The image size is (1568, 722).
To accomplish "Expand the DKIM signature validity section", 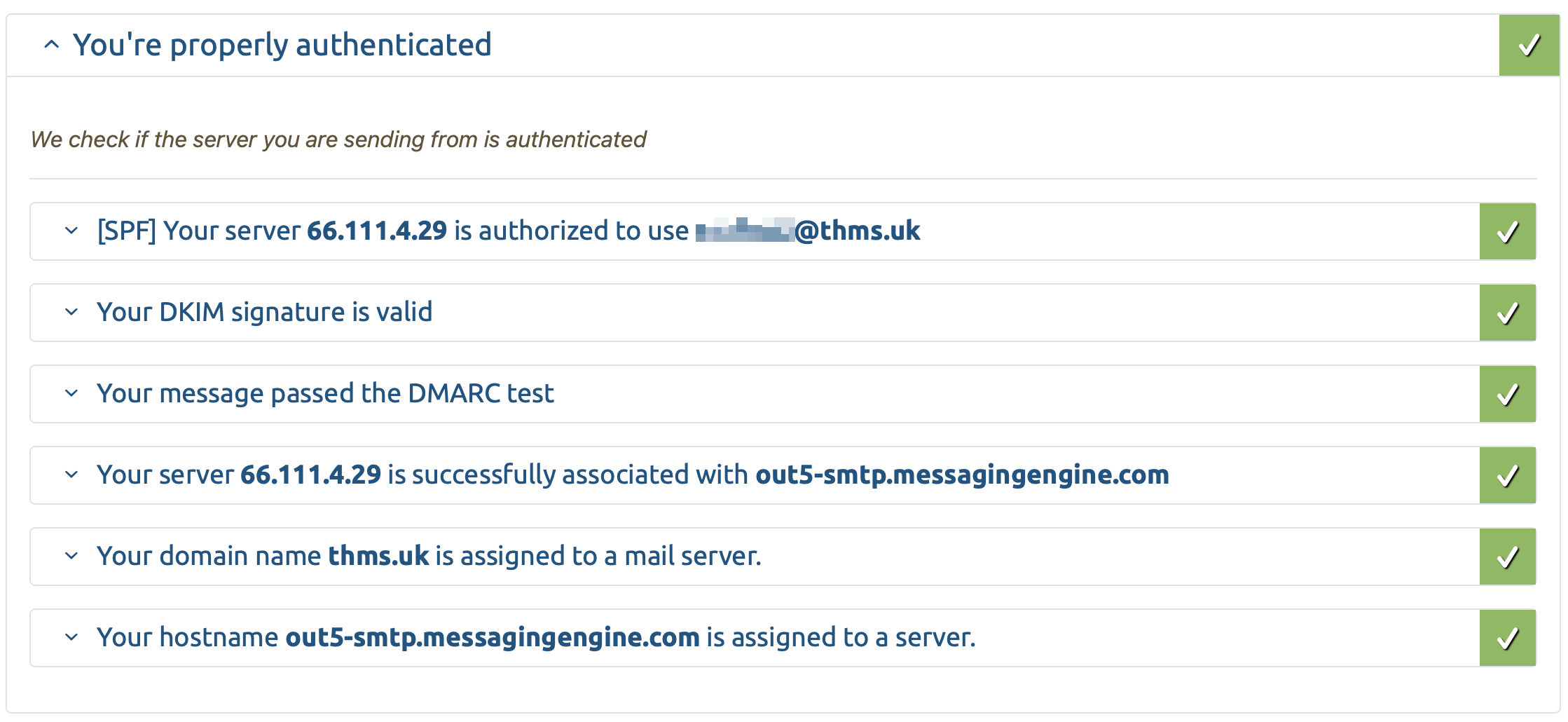I will click(70, 313).
